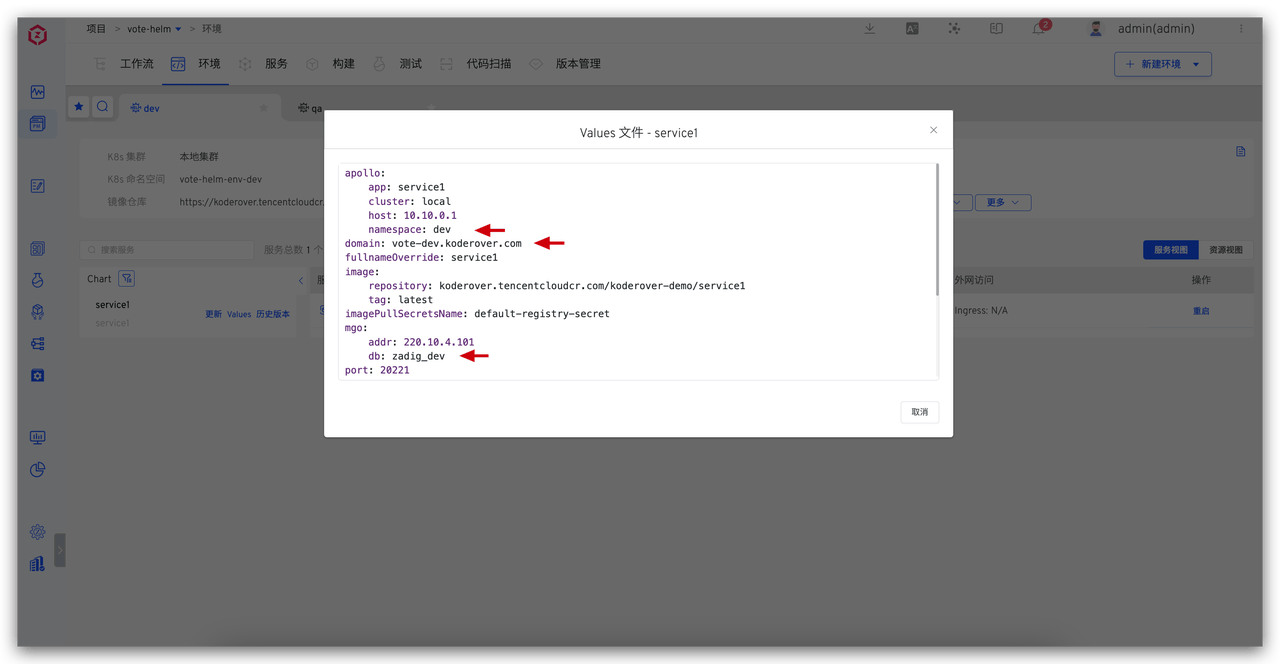Click the notification bell icon
The height and width of the screenshot is (664, 1280).
pos(1039,29)
